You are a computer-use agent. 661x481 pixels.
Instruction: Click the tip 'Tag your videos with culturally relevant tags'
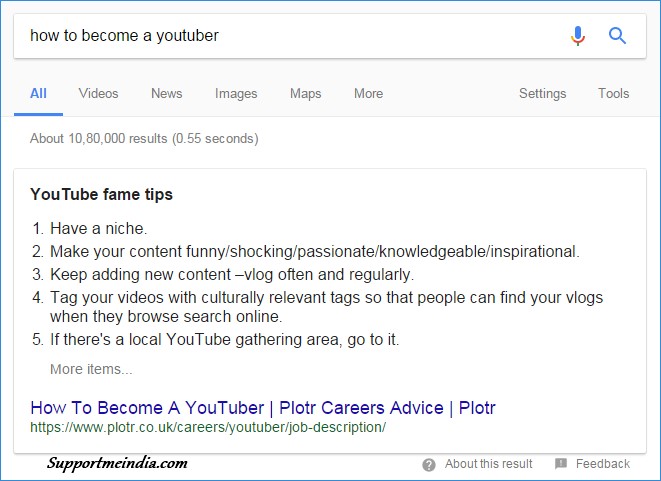(327, 307)
